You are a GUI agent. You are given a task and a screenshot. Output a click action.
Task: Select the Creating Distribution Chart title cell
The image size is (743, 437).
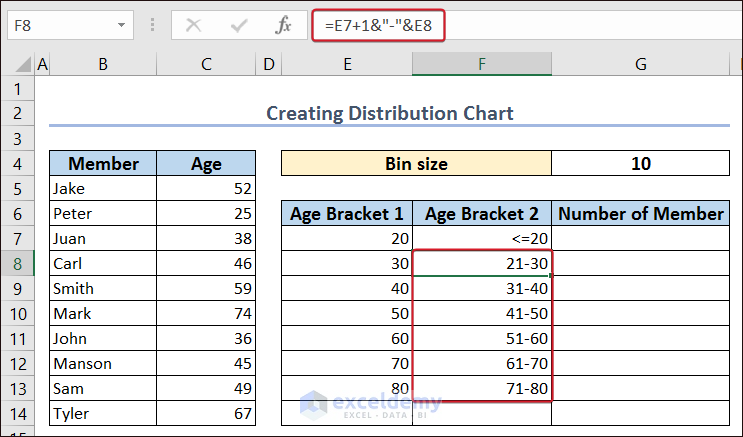coord(390,114)
